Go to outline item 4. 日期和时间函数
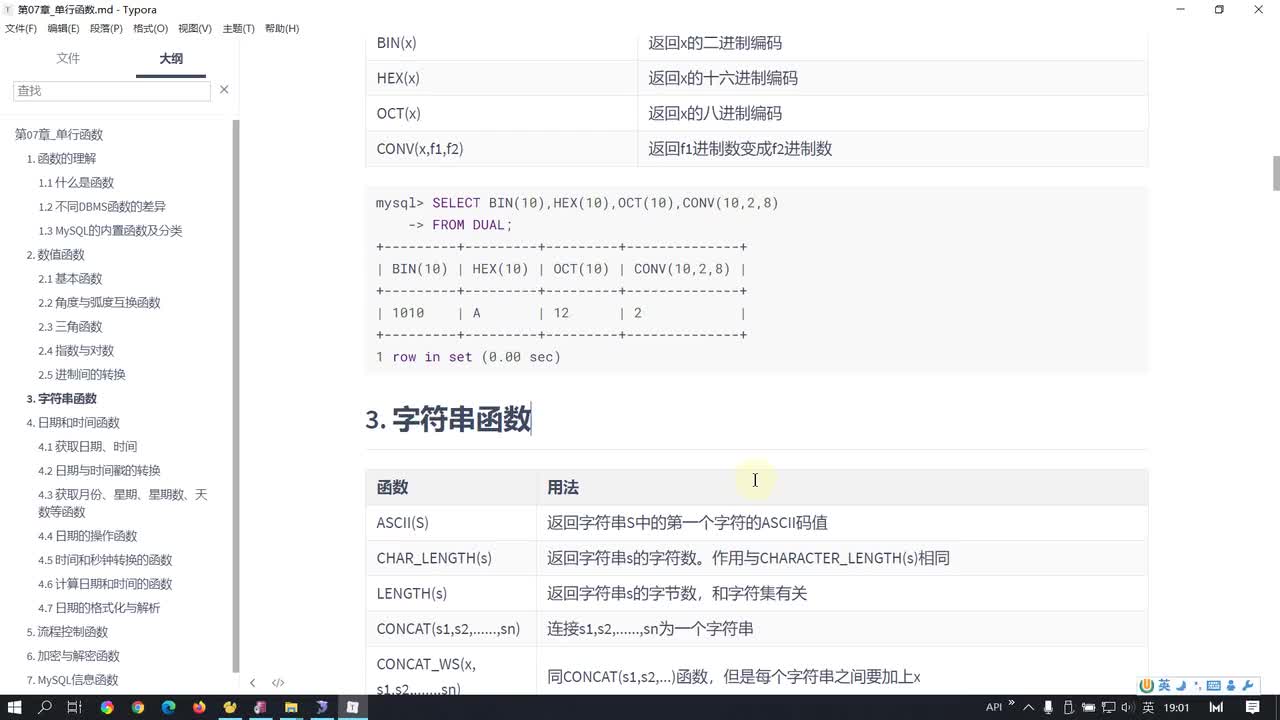 pyautogui.click(x=73, y=423)
